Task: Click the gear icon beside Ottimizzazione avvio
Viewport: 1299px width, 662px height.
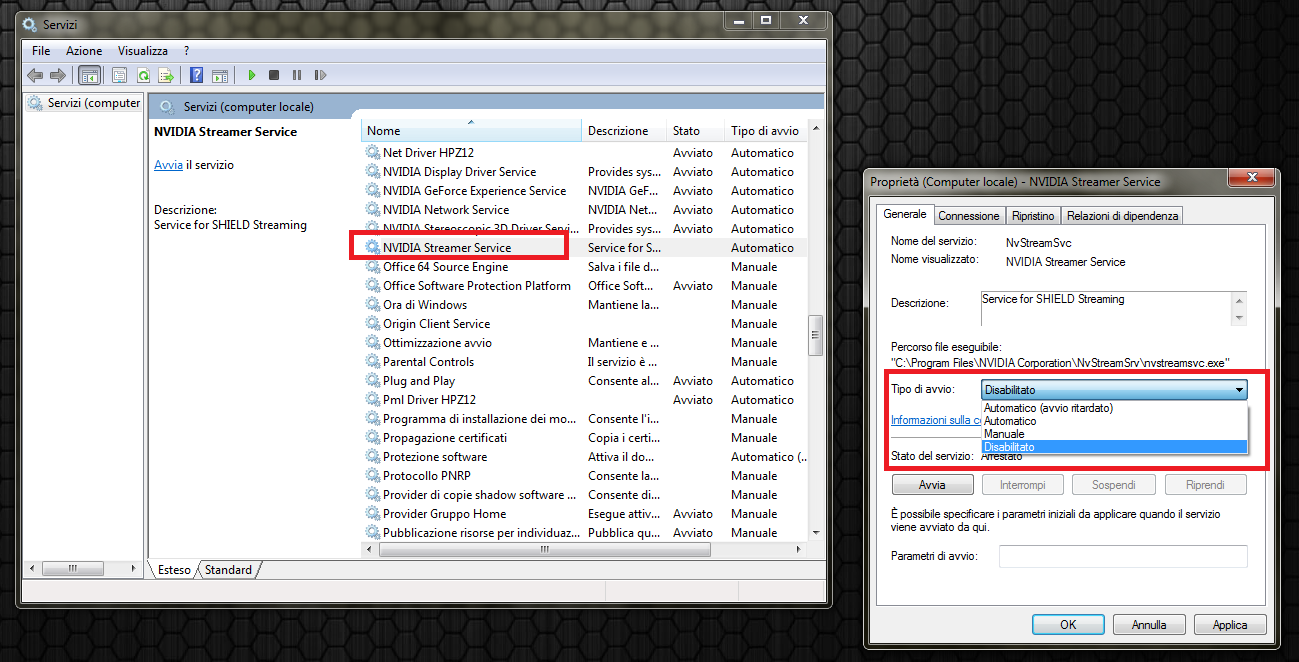Action: tap(373, 343)
